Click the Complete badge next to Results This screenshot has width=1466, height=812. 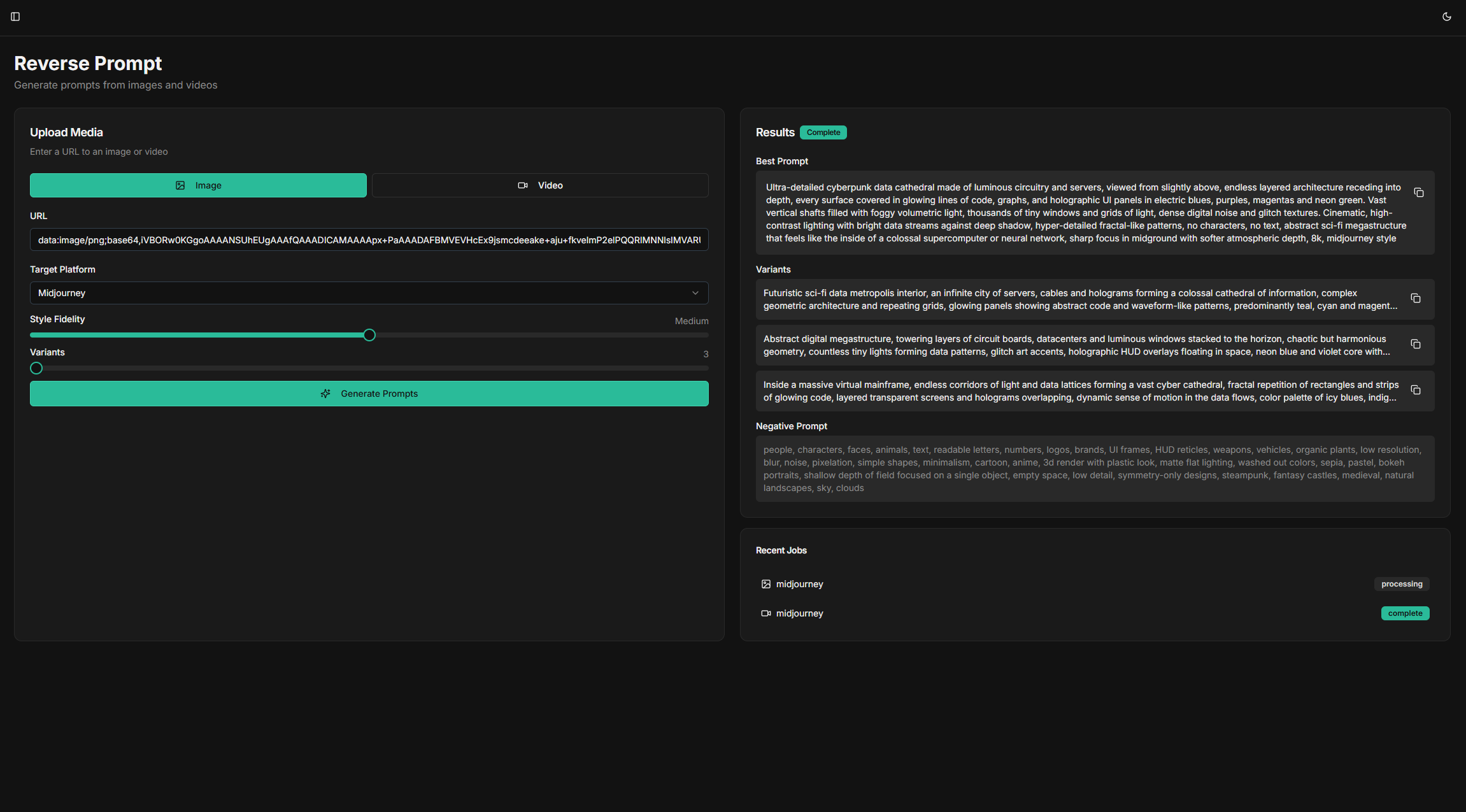click(x=823, y=132)
